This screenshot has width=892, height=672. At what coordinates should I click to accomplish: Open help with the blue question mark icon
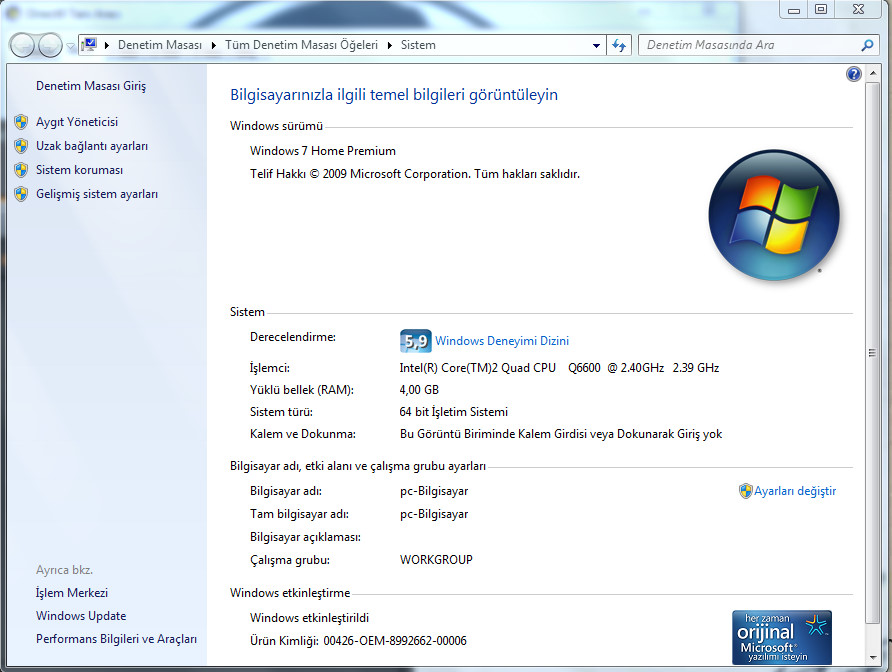click(853, 74)
